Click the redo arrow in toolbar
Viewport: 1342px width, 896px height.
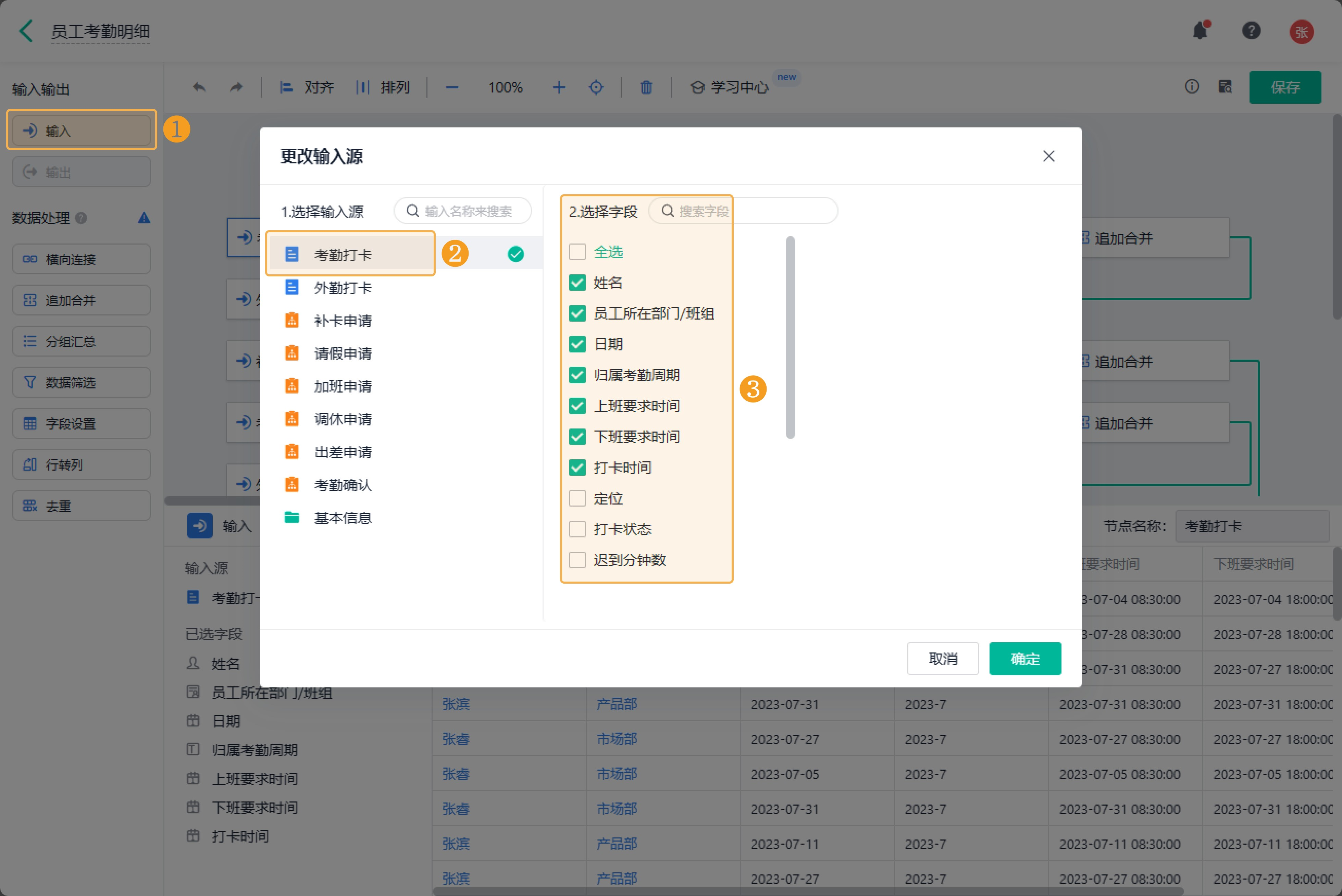click(236, 87)
